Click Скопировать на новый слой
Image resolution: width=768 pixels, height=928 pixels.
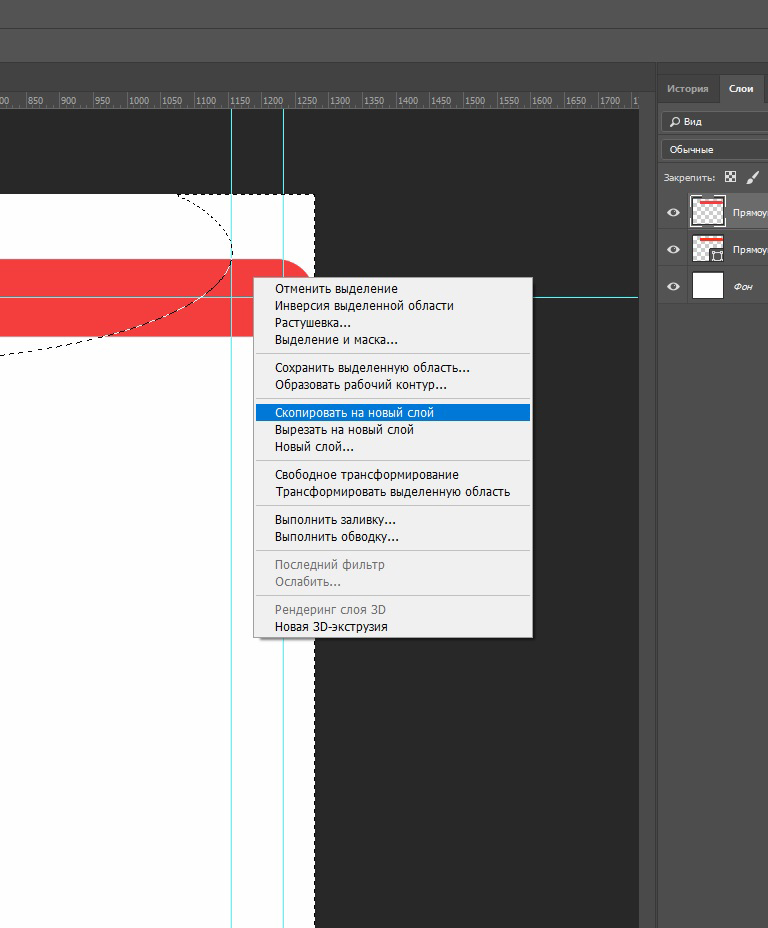[x=354, y=412]
